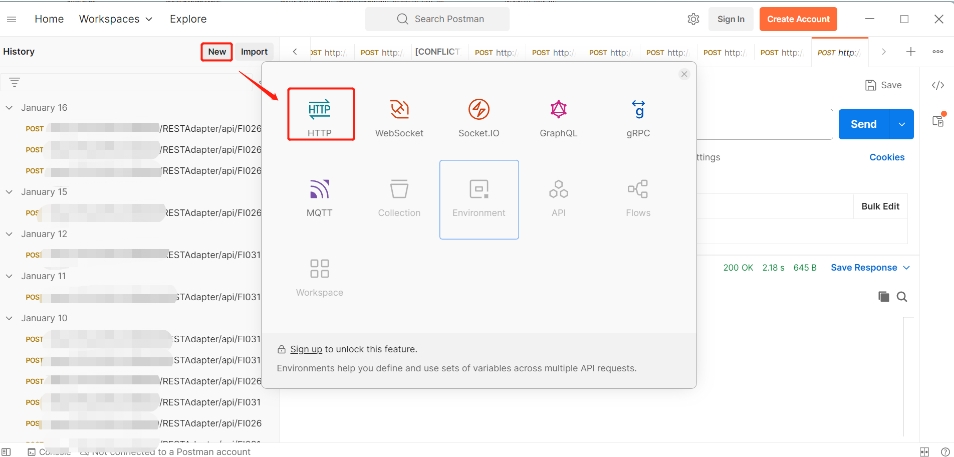Switch to the active last POST tab
The height and width of the screenshot is (457, 954).
coord(839,52)
